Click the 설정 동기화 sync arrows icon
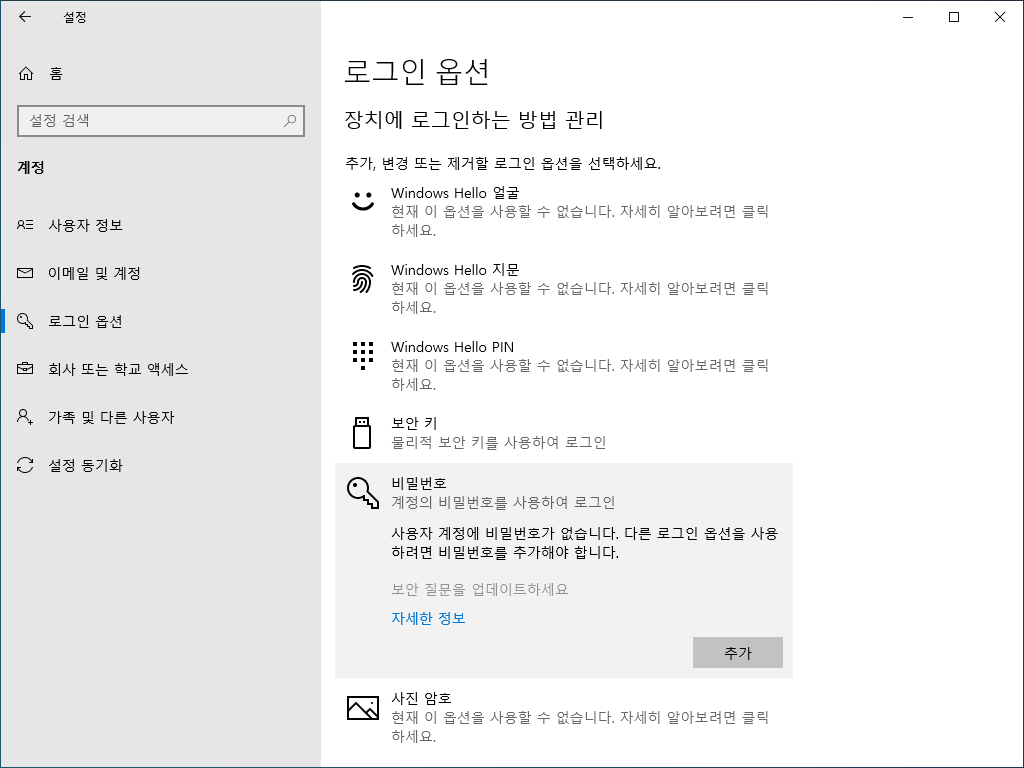 coord(25,465)
